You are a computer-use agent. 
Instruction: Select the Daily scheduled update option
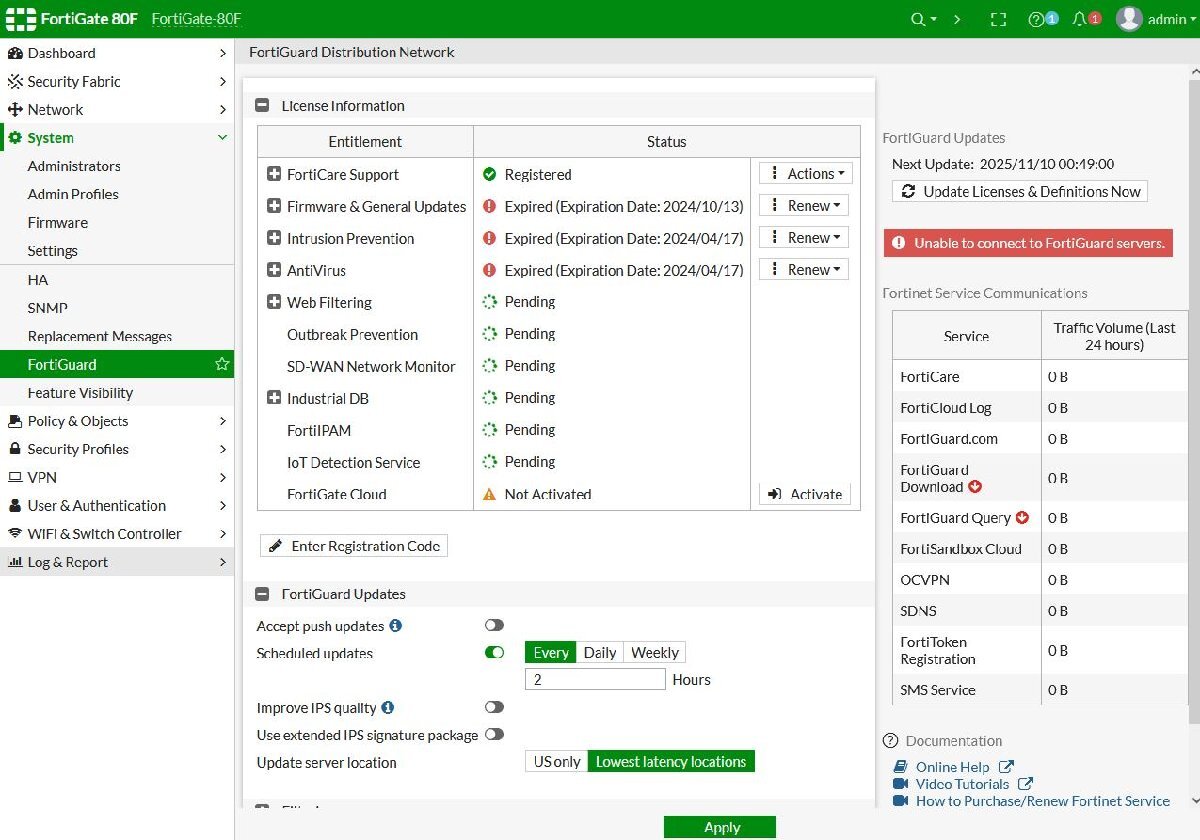click(x=600, y=653)
